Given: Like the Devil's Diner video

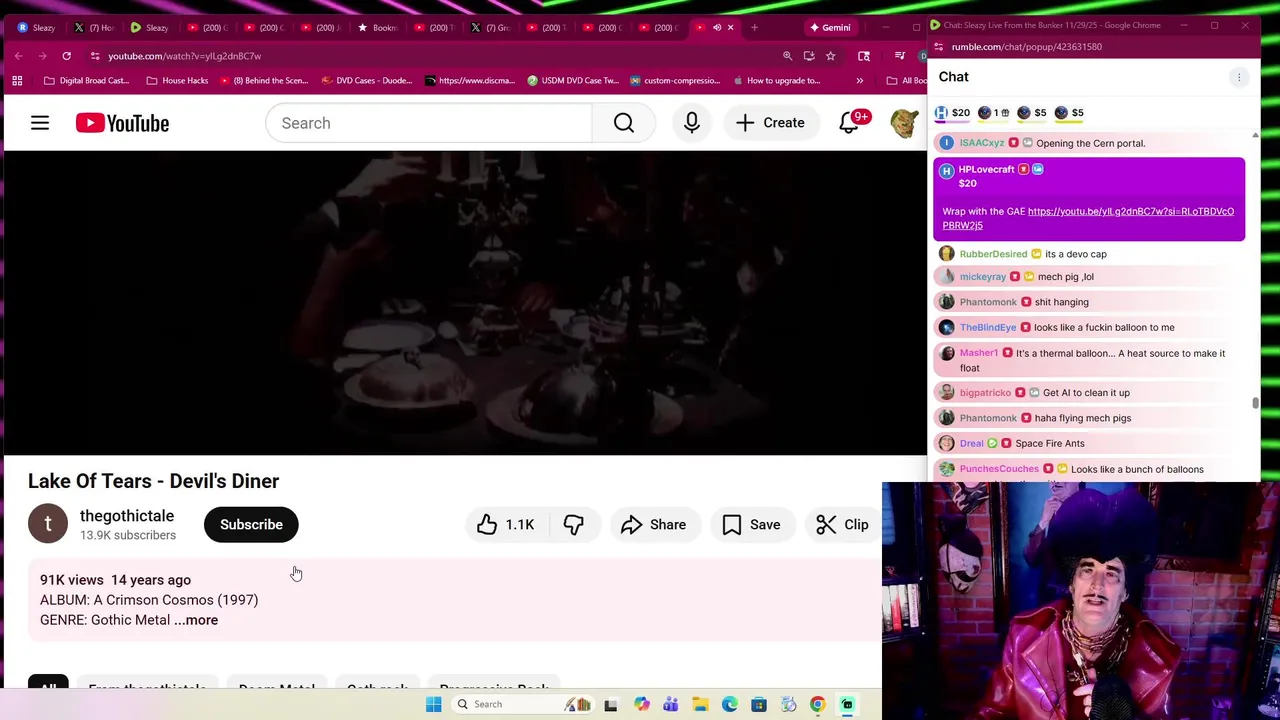Looking at the screenshot, I should pos(505,524).
